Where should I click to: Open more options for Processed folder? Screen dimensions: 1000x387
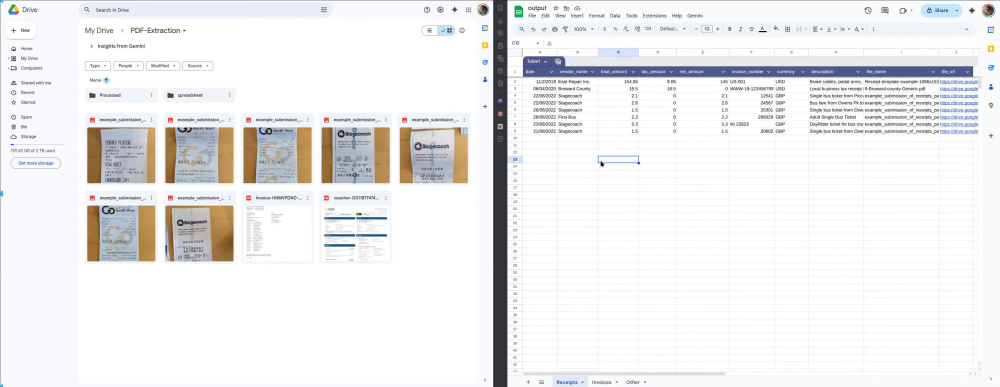[151, 95]
